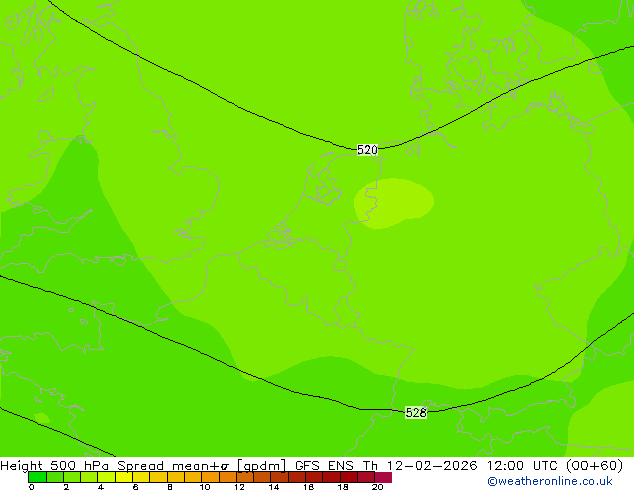634x490 pixels.
Task: Click the scale value 20
Action: coord(377,487)
